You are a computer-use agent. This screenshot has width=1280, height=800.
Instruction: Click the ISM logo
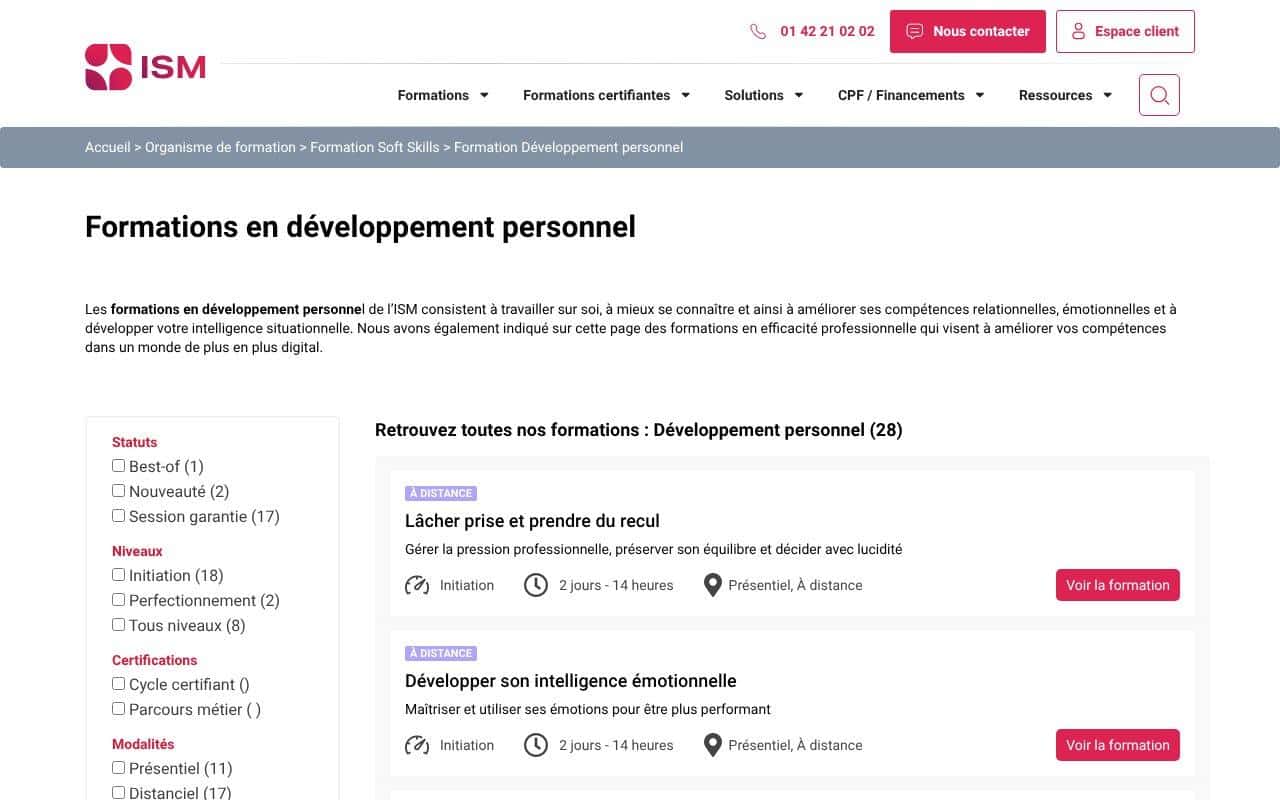(x=145, y=67)
